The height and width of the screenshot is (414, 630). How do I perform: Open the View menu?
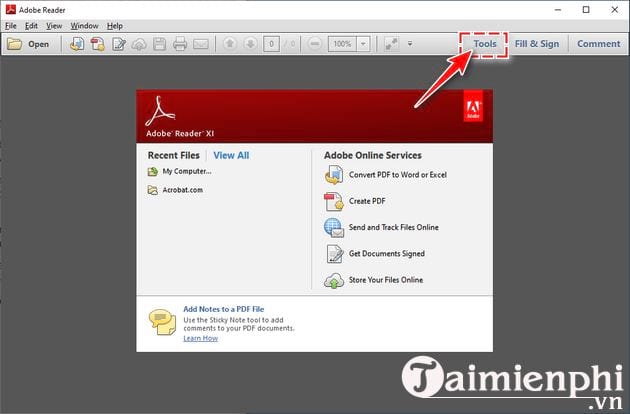[x=54, y=26]
